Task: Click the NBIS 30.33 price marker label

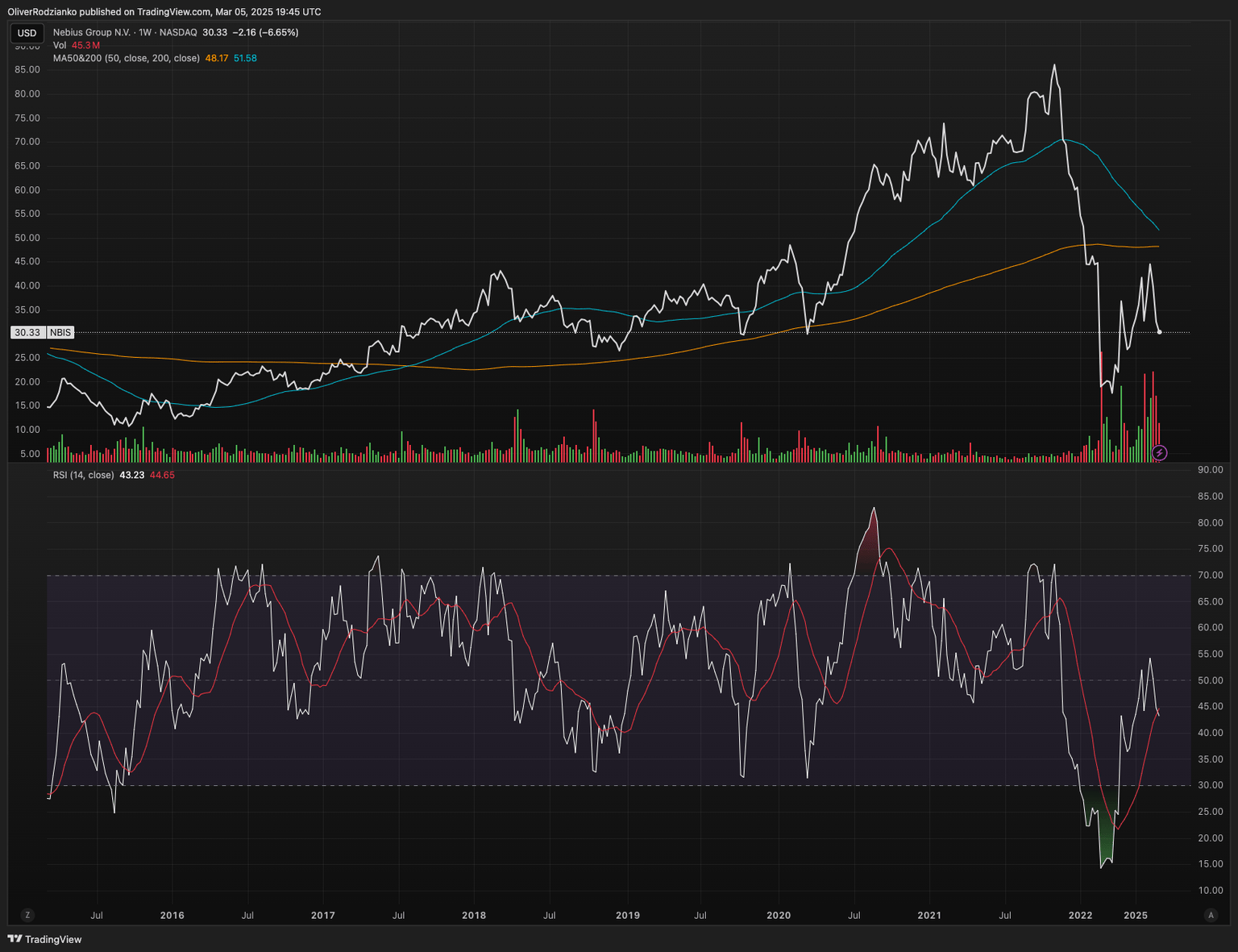Action: [40, 332]
